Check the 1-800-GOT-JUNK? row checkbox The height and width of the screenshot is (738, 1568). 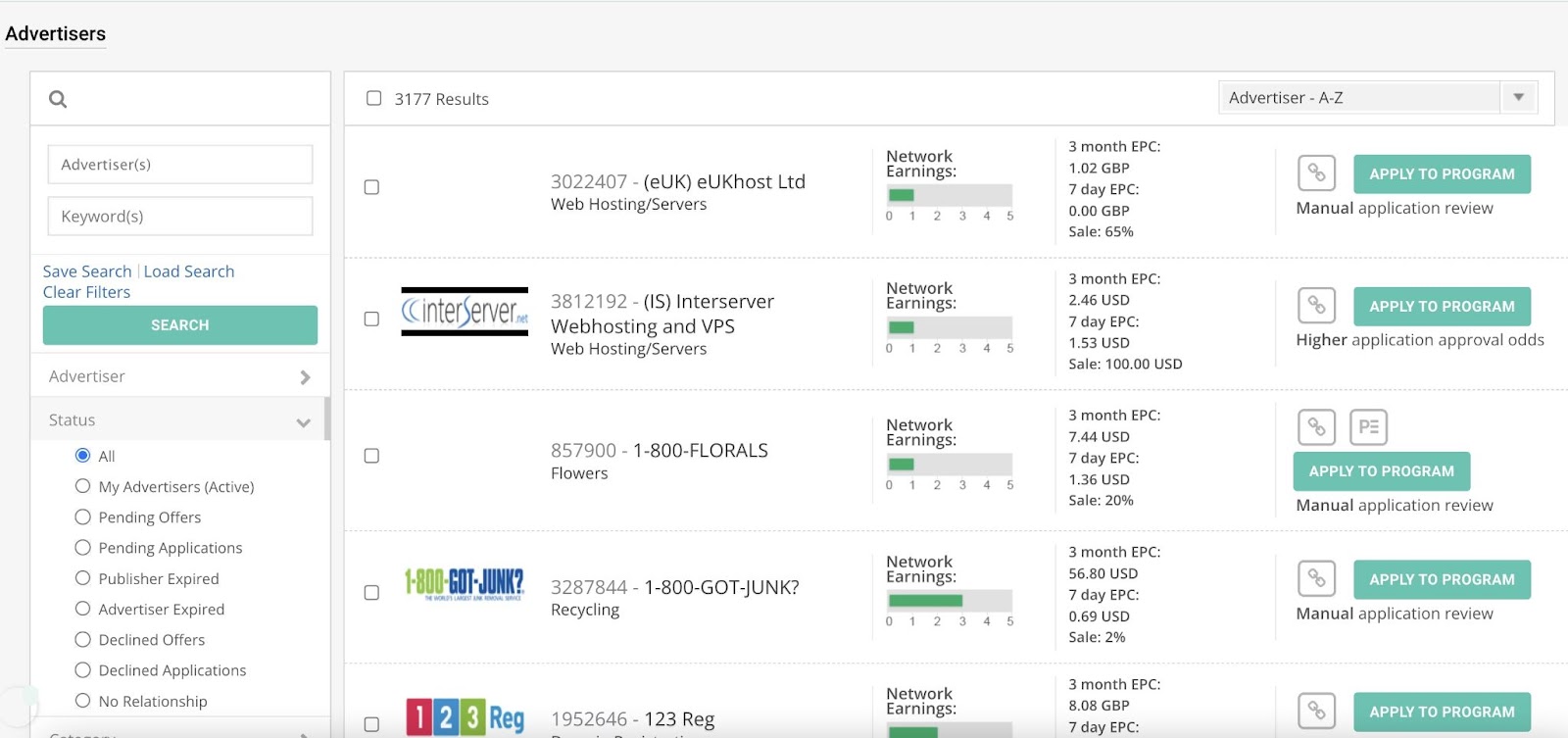[x=371, y=593]
